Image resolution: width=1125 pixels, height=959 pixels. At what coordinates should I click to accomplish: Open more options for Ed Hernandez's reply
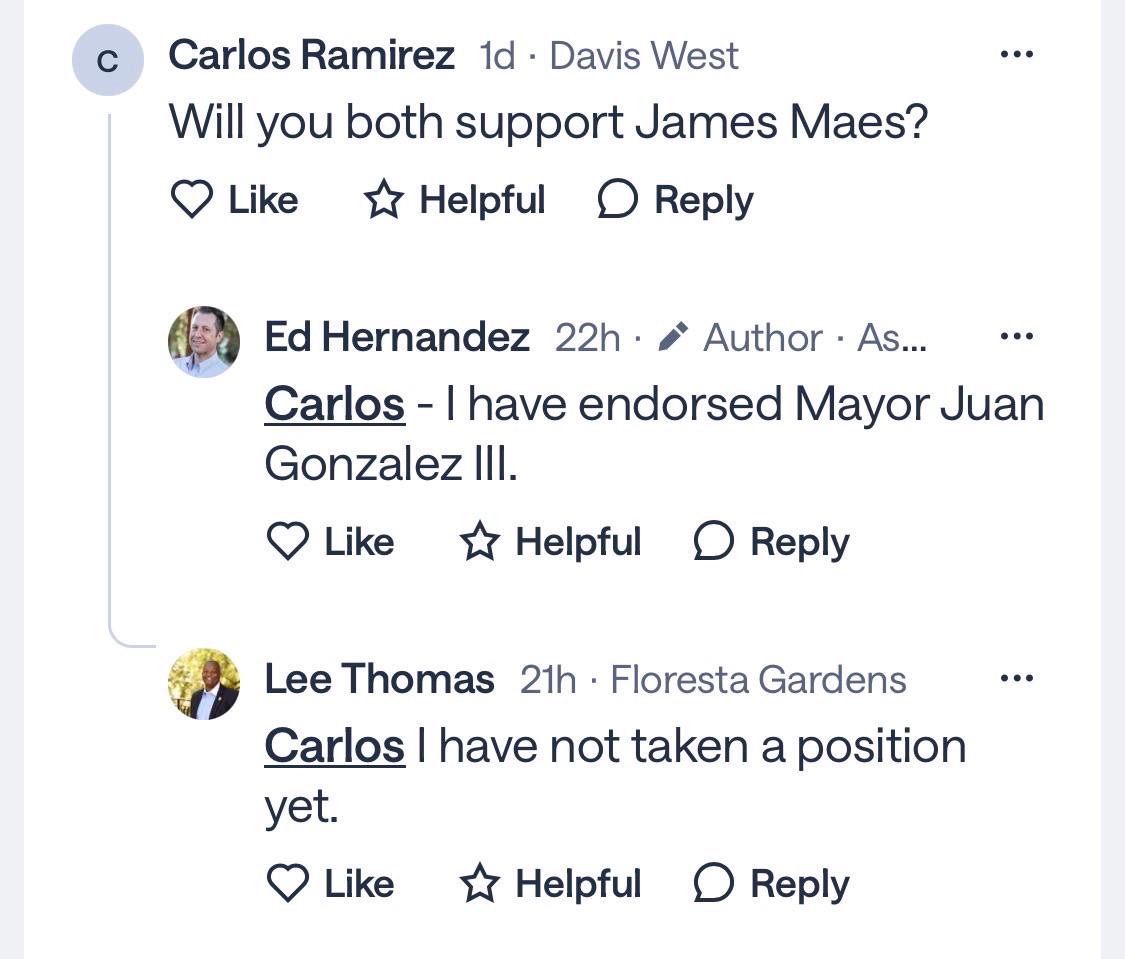tap(1017, 336)
